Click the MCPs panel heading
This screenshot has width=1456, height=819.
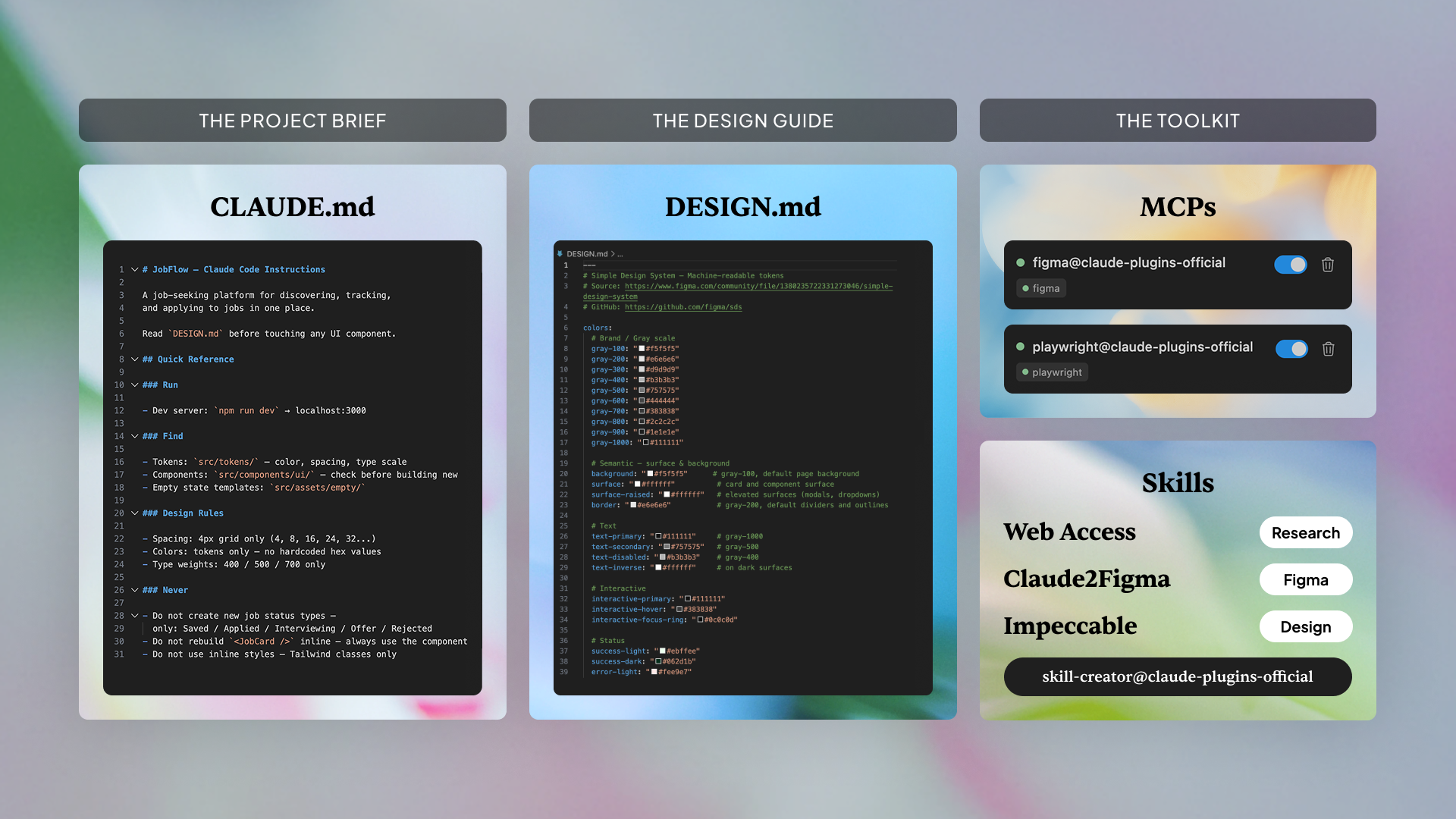click(1178, 207)
